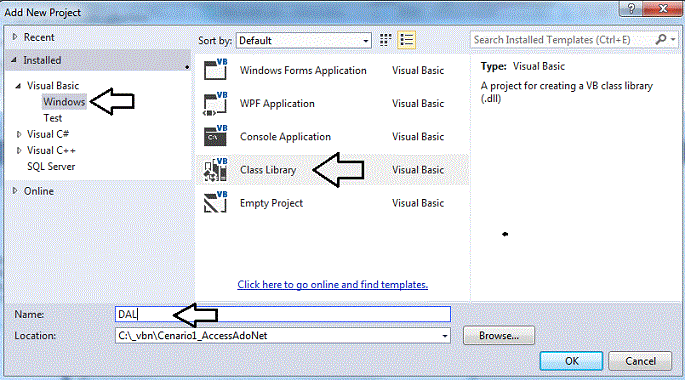Select the Class Library template name
This screenshot has width=685, height=380.
(x=268, y=170)
